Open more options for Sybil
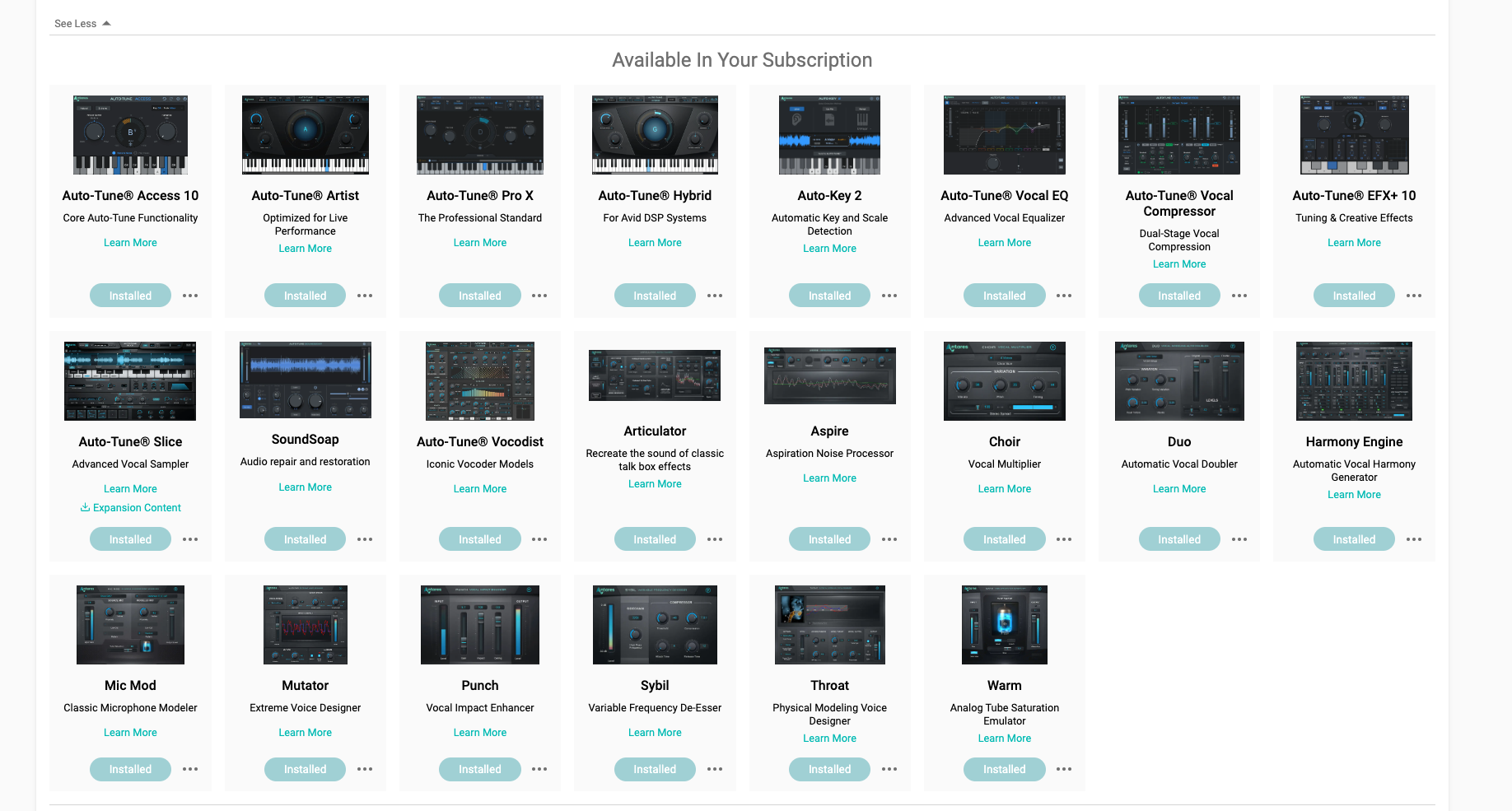 pos(715,769)
